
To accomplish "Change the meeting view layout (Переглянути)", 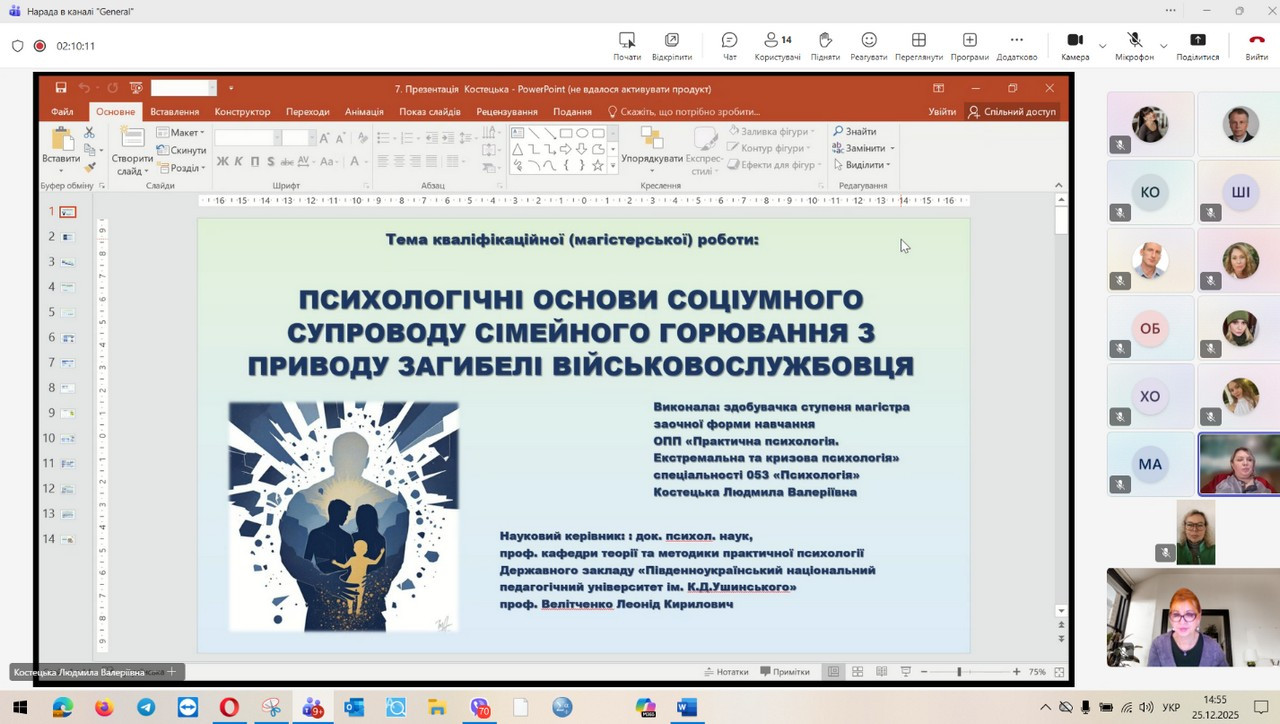I will click(918, 45).
